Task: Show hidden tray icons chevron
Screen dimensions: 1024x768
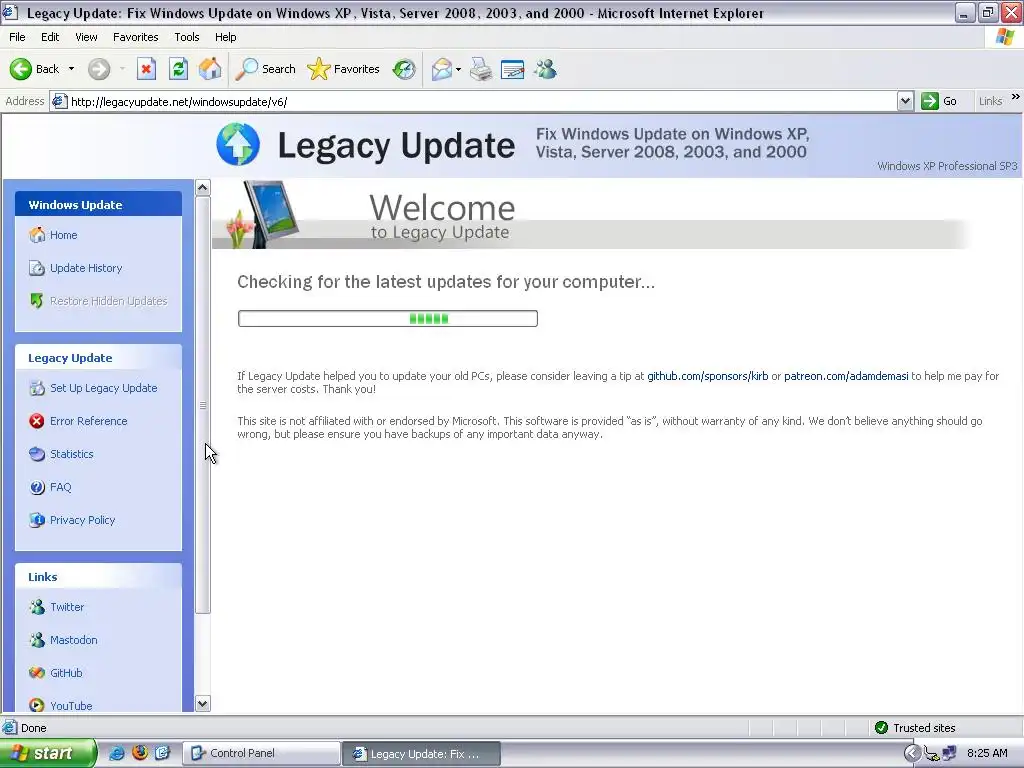Action: click(912, 753)
